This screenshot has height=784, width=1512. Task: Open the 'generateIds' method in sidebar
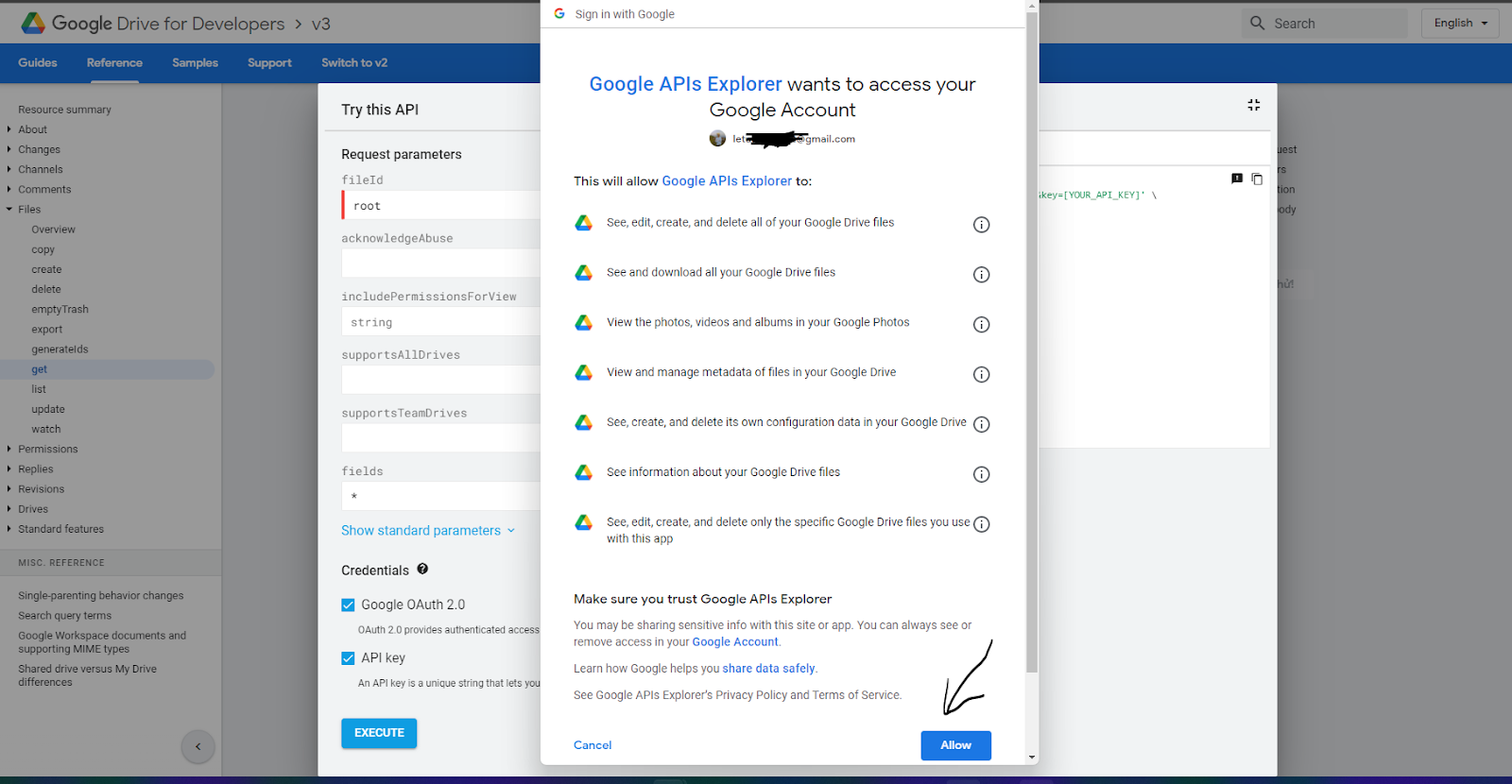tap(60, 349)
